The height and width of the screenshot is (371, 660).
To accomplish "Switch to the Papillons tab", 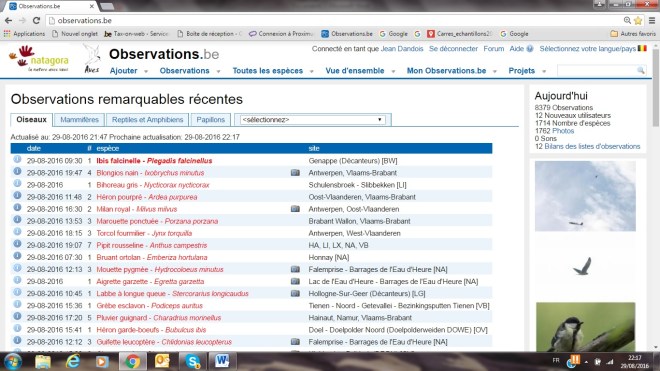I will pyautogui.click(x=210, y=120).
